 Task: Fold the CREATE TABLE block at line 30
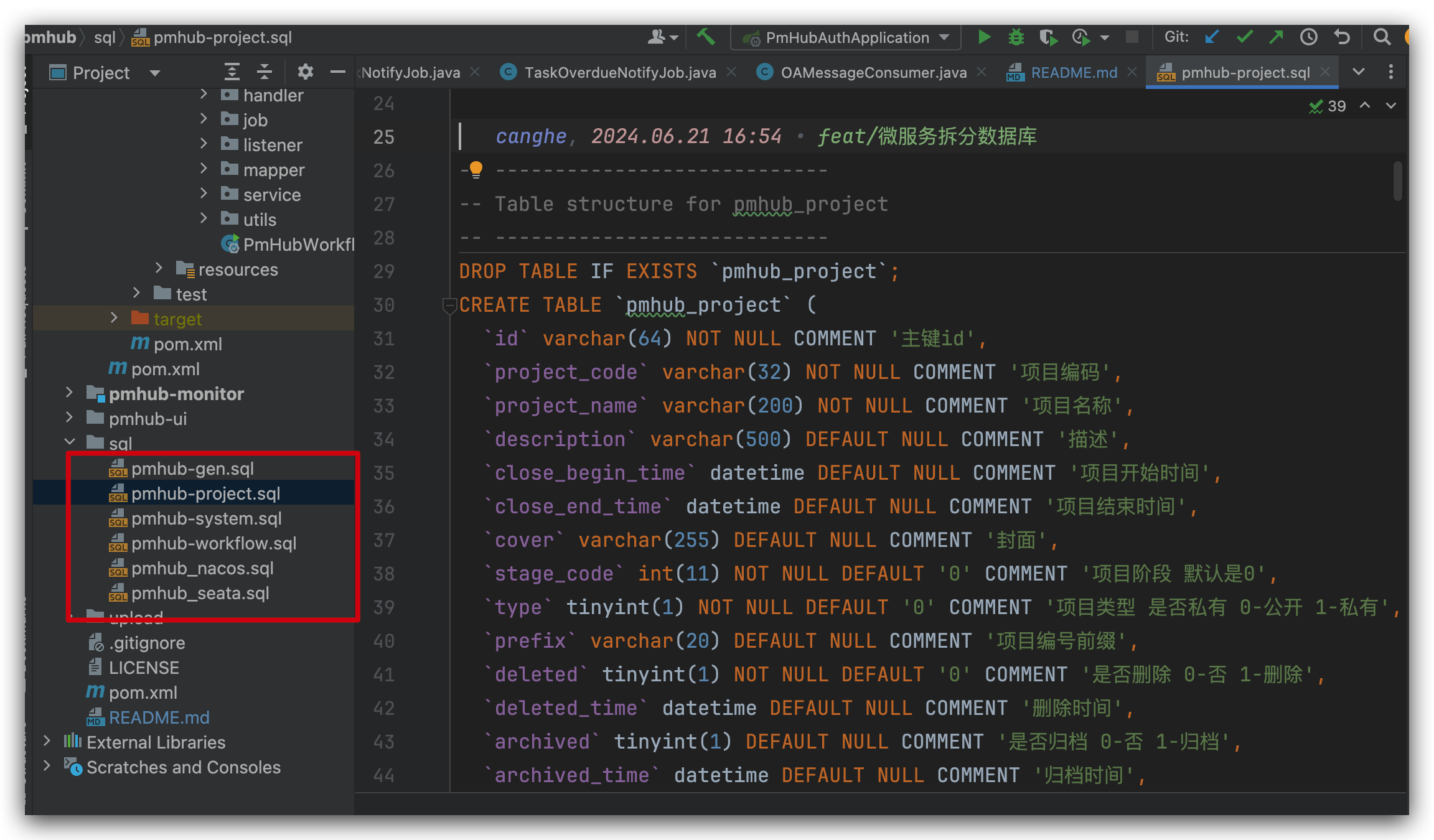click(449, 305)
